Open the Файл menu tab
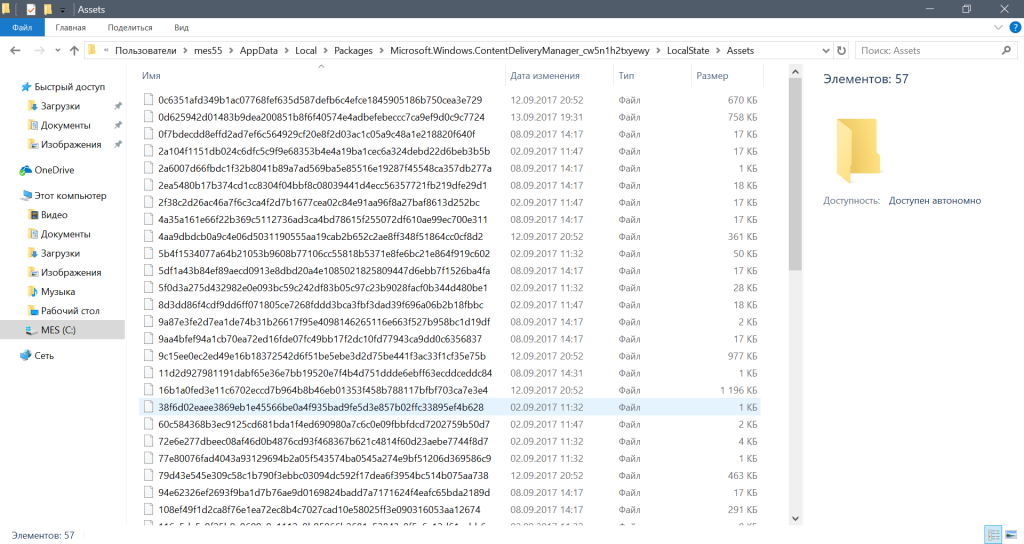 (x=22, y=28)
